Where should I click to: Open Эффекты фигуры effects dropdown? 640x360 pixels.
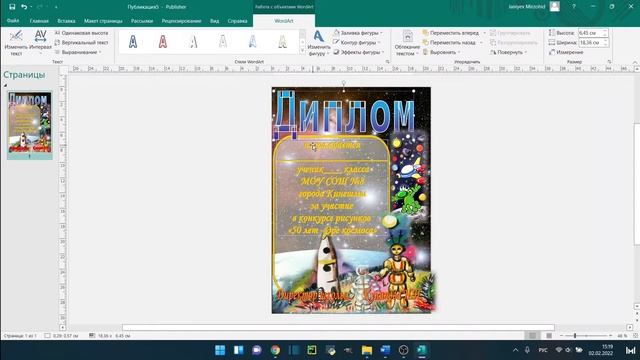click(x=359, y=52)
